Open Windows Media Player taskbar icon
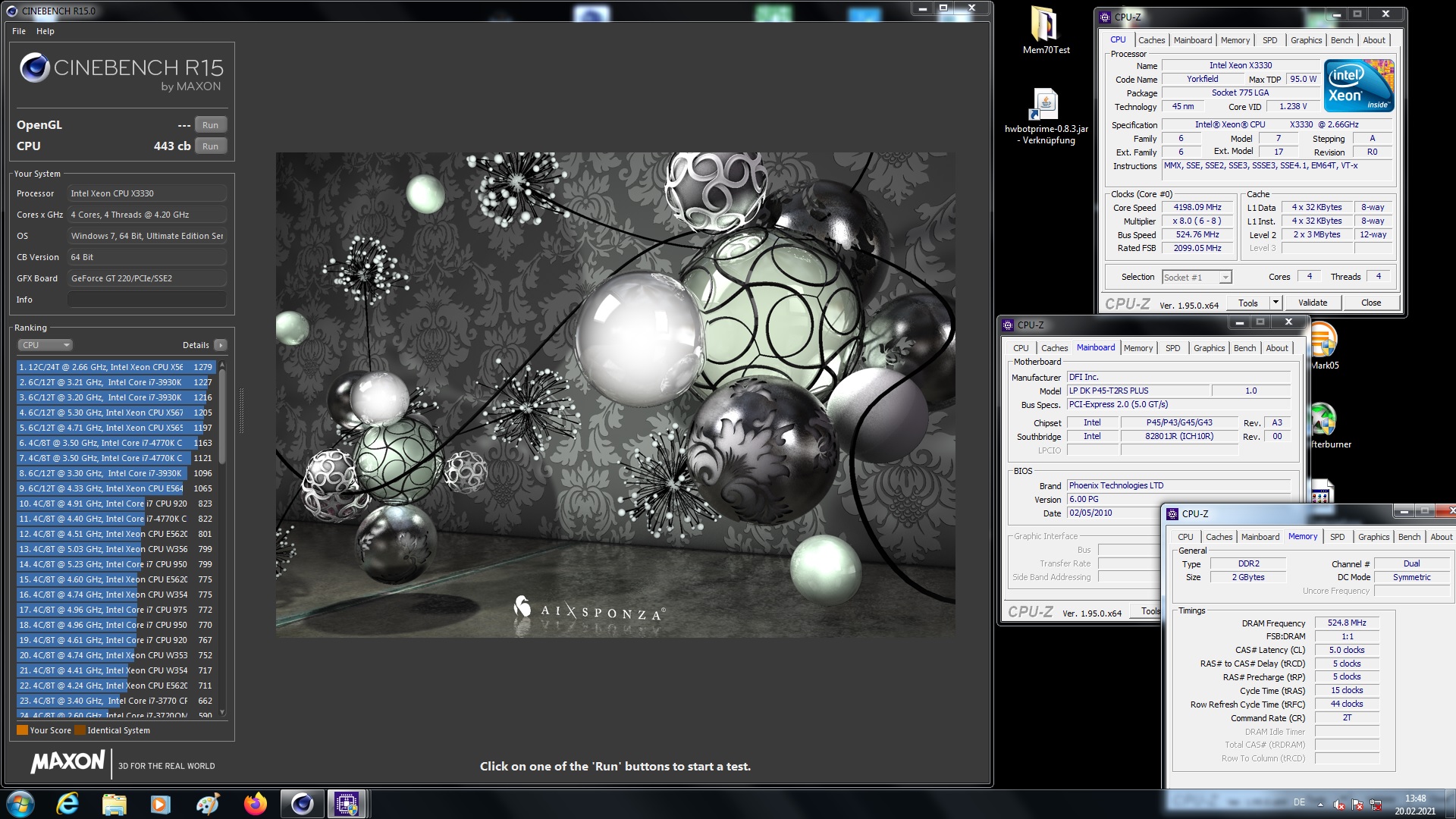Image resolution: width=1456 pixels, height=819 pixels. [161, 804]
